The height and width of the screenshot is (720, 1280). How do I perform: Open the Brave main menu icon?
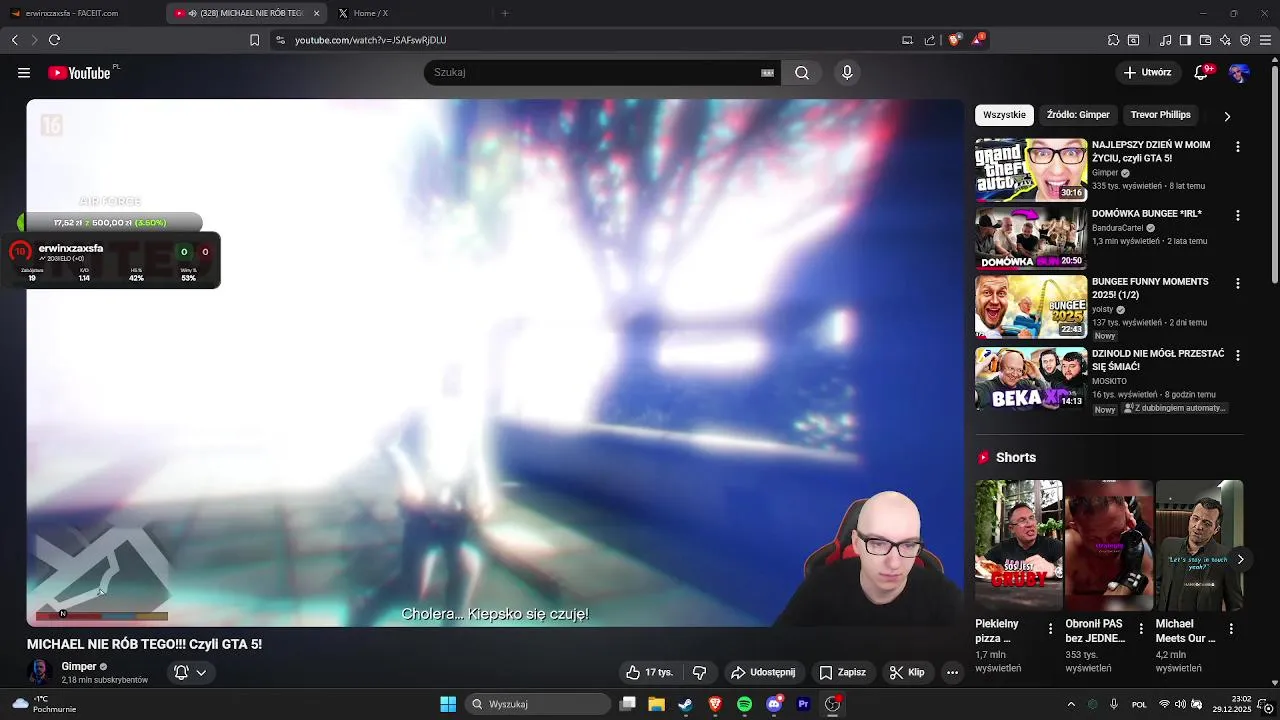pos(1265,40)
